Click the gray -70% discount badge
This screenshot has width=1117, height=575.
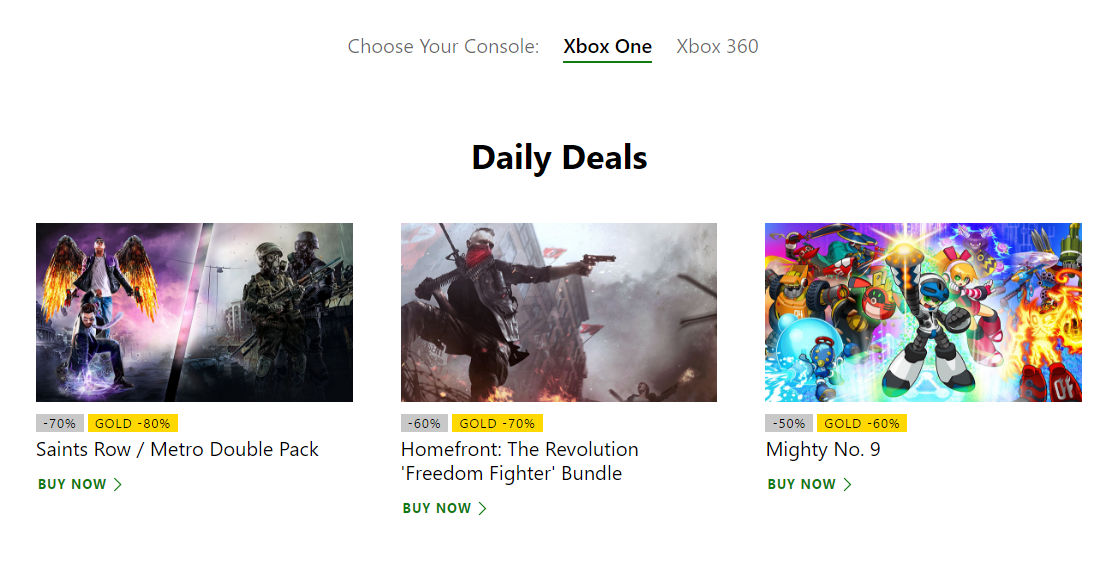[60, 423]
